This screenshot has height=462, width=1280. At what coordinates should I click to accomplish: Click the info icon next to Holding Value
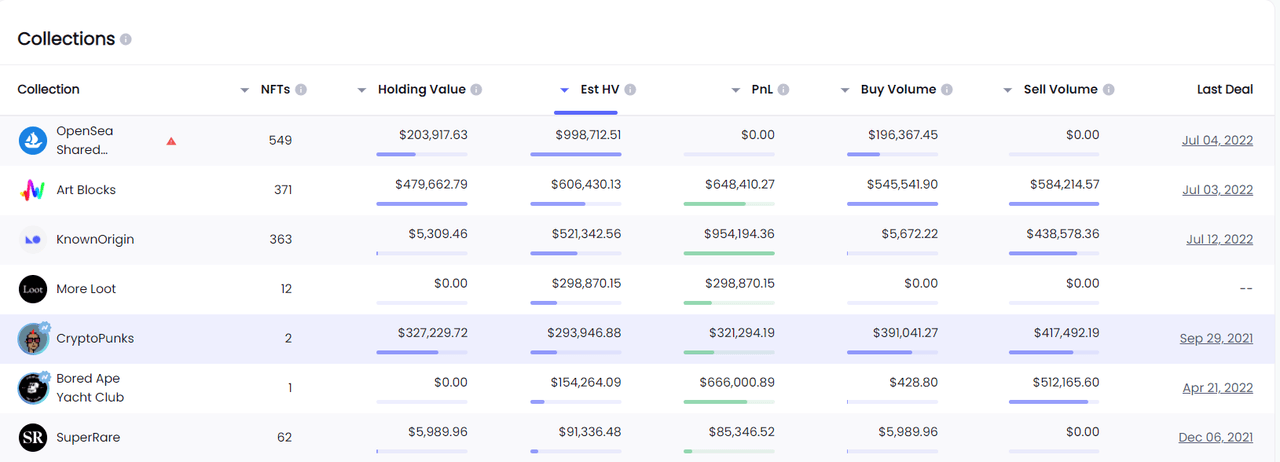pyautogui.click(x=476, y=90)
